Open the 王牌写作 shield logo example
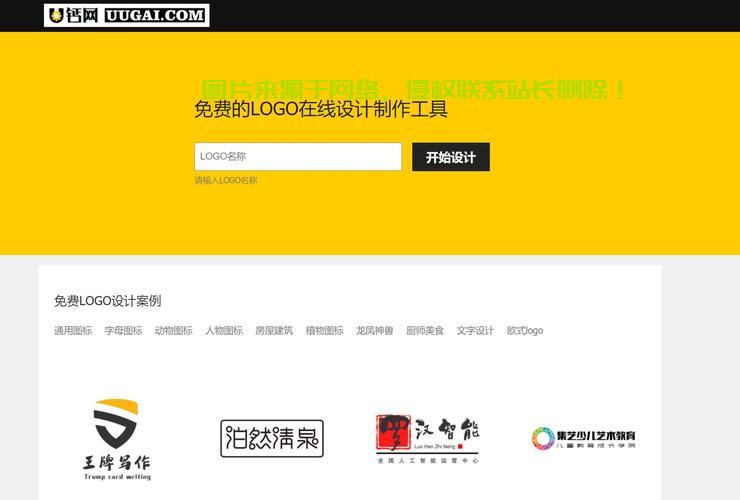This screenshot has width=740, height=500. tap(117, 439)
